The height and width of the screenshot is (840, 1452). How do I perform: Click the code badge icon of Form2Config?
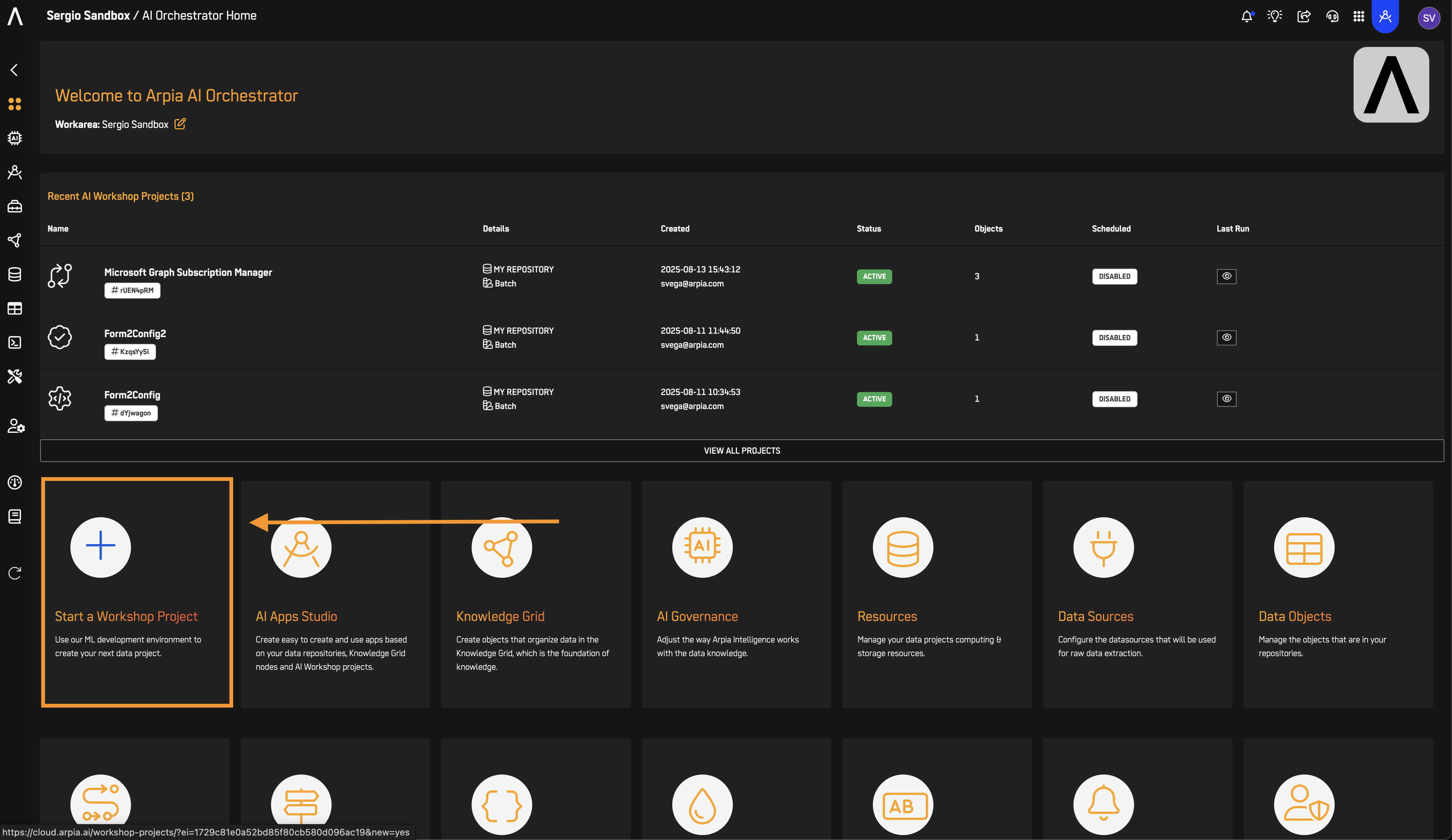(x=60, y=398)
